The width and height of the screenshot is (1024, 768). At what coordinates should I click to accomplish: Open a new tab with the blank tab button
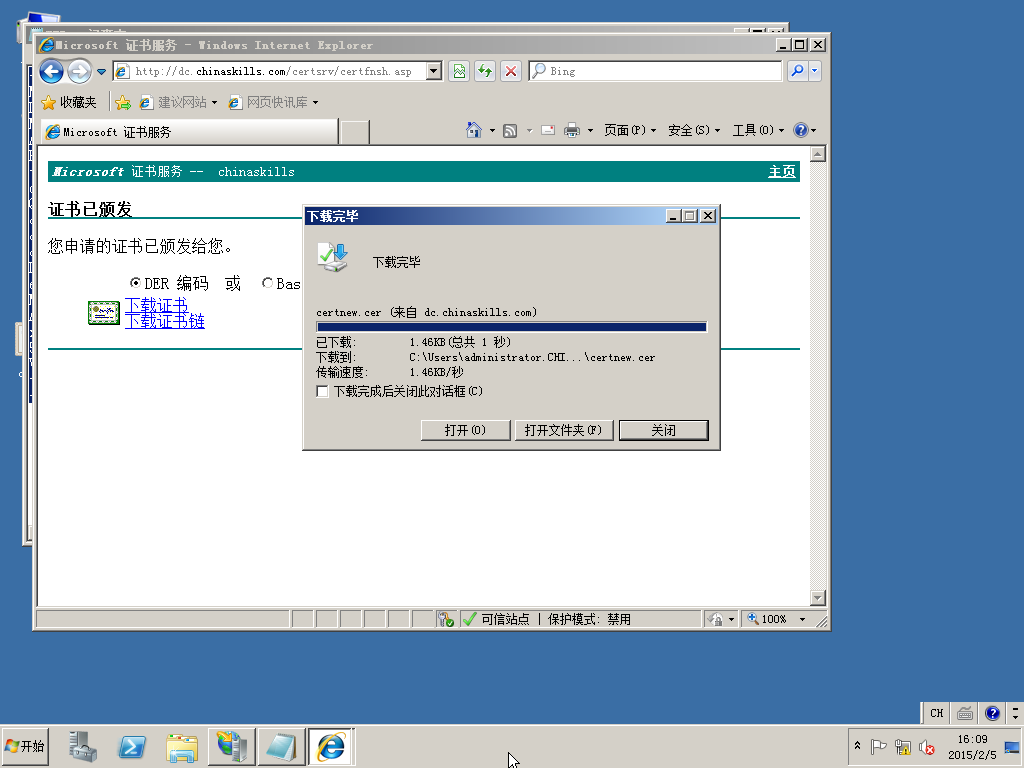[355, 132]
